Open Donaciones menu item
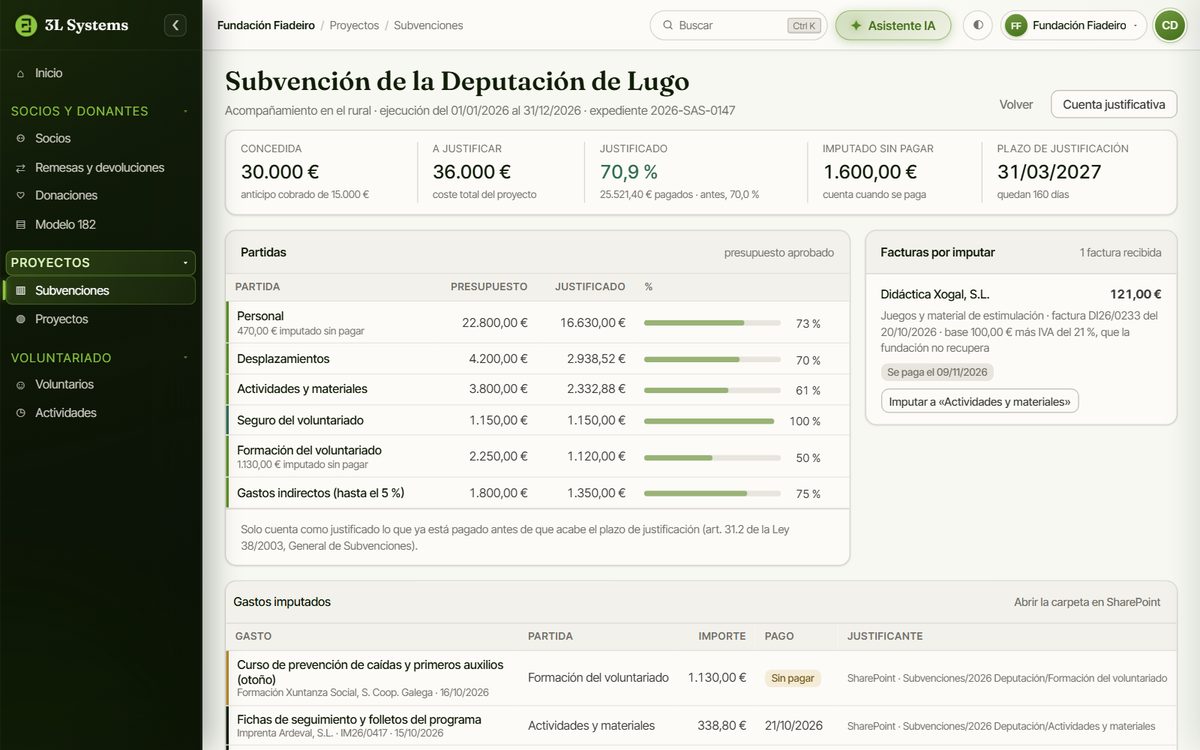The width and height of the screenshot is (1200, 750). [x=101, y=196]
